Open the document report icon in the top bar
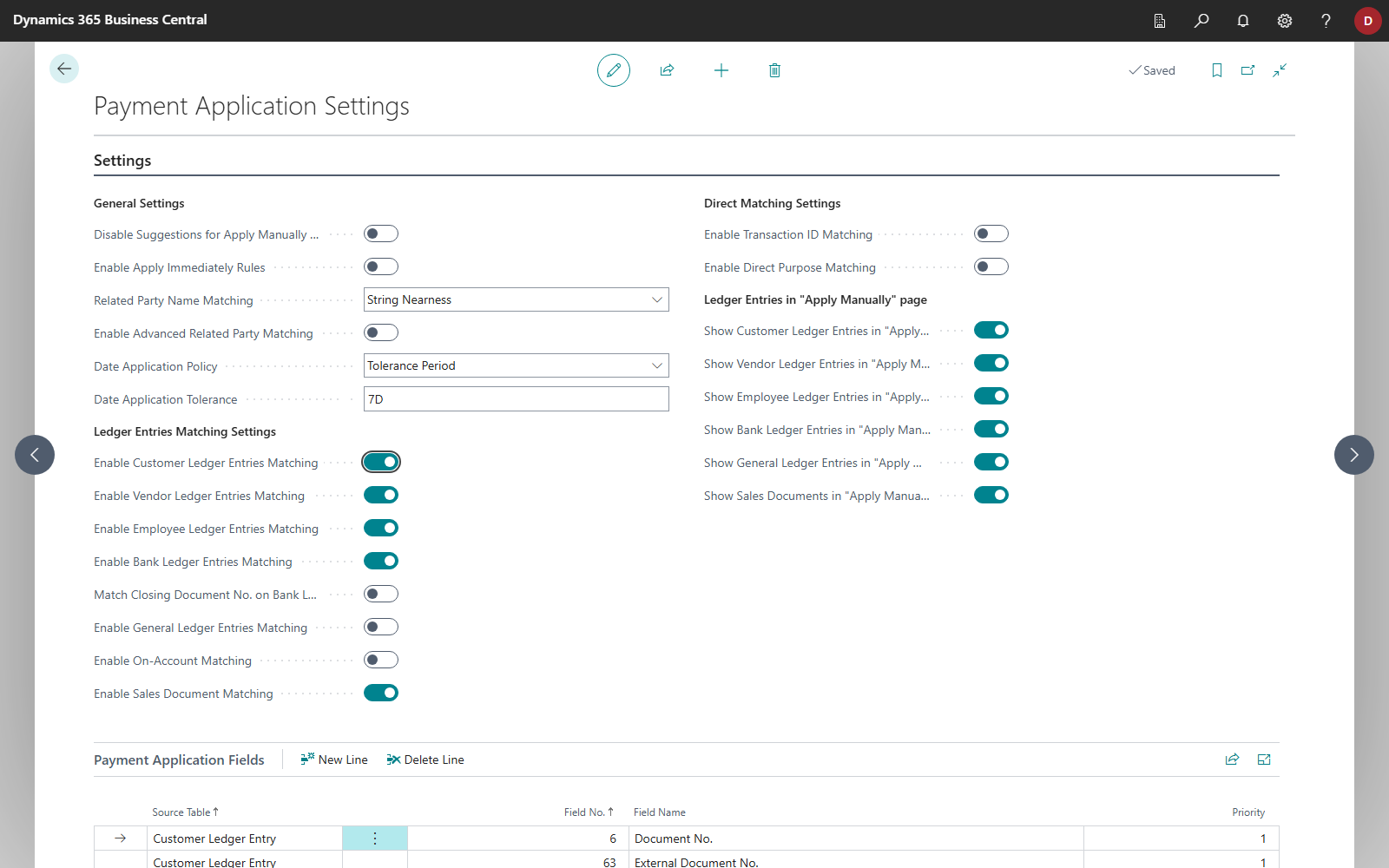Screen dimensions: 1389x868 coord(1160,21)
